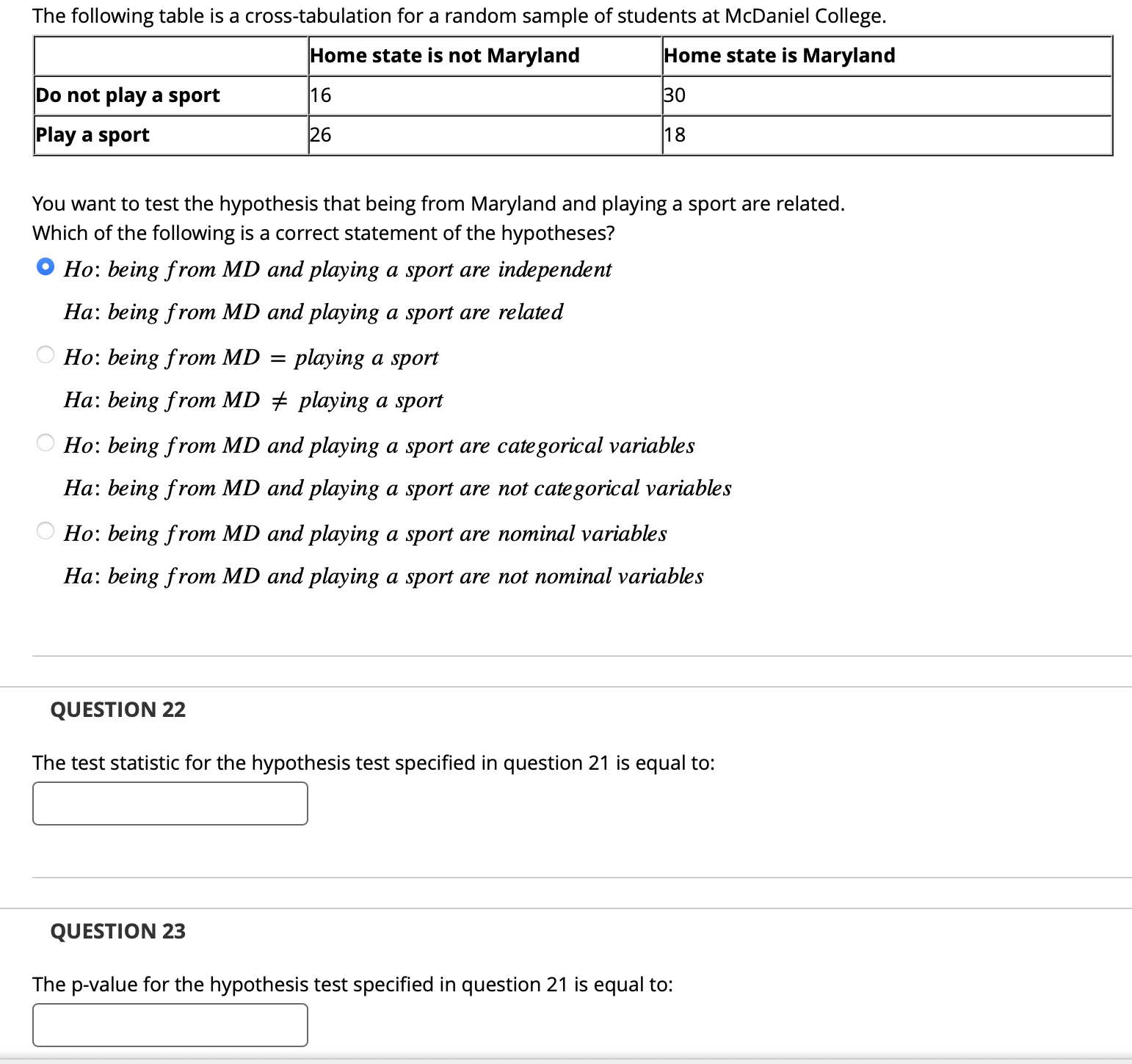Click the table cell containing 30
The height and width of the screenshot is (1064, 1132).
[x=672, y=95]
